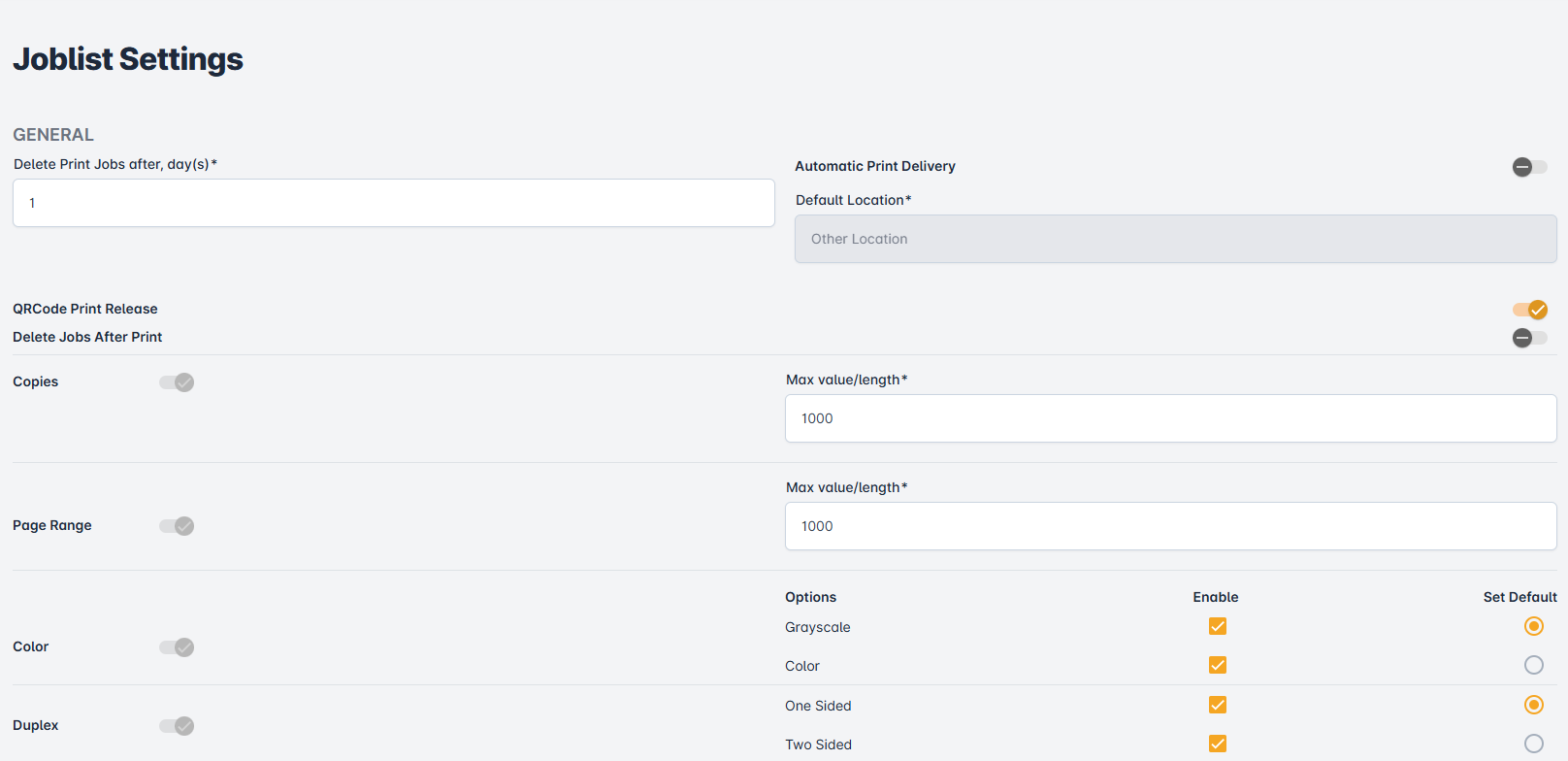This screenshot has height=761, width=1568.
Task: Click Copies Max value/length input field
Action: (x=1170, y=418)
